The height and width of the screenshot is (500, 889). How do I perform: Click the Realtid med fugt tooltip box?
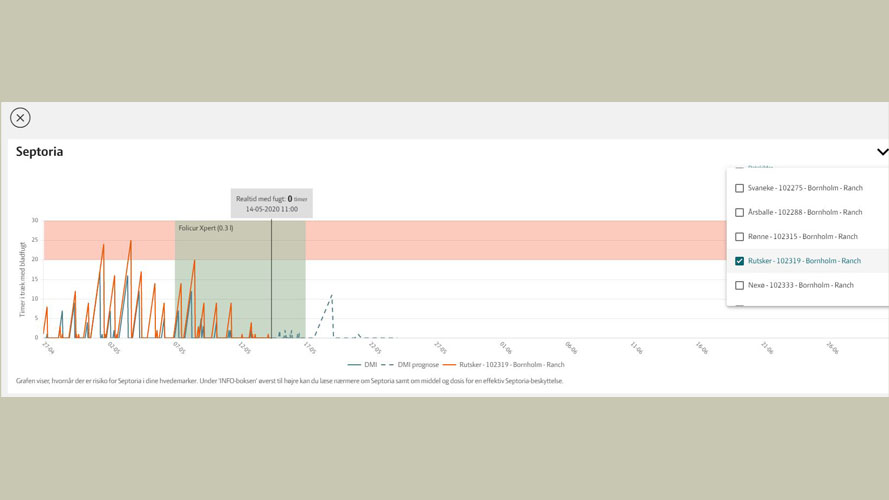[271, 203]
